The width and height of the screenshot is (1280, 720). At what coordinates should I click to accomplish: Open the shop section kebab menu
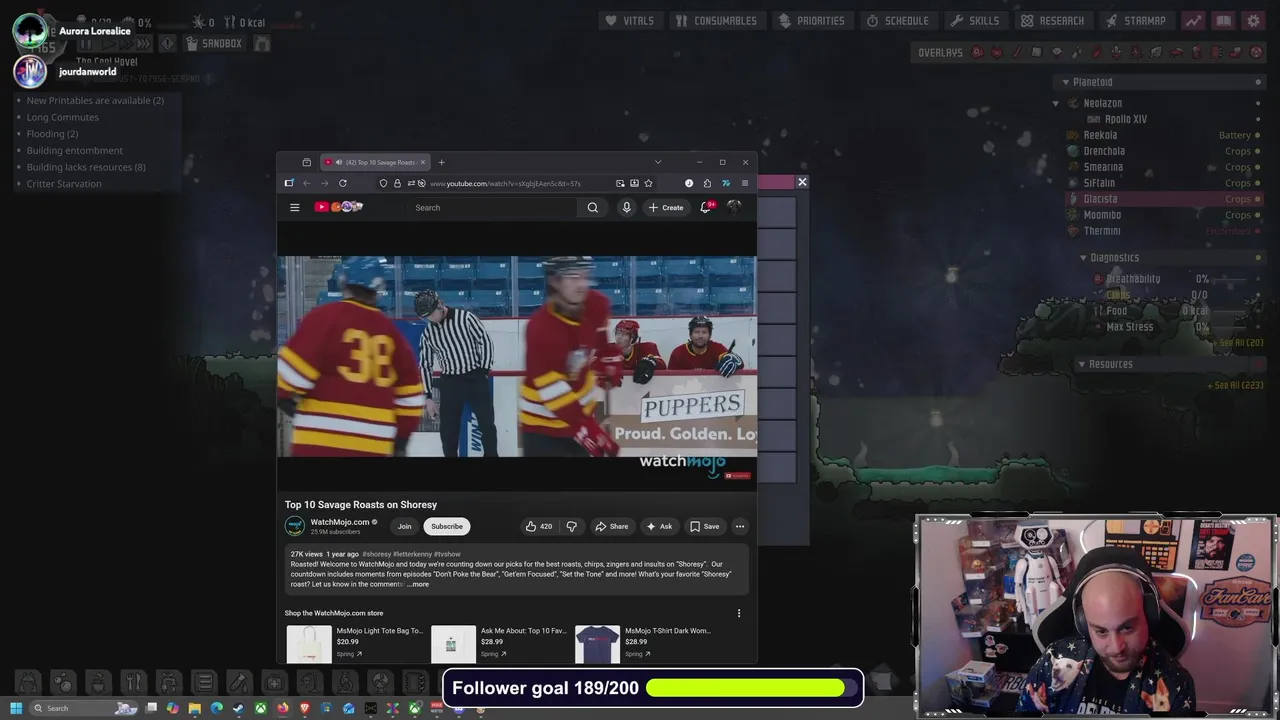[x=739, y=613]
